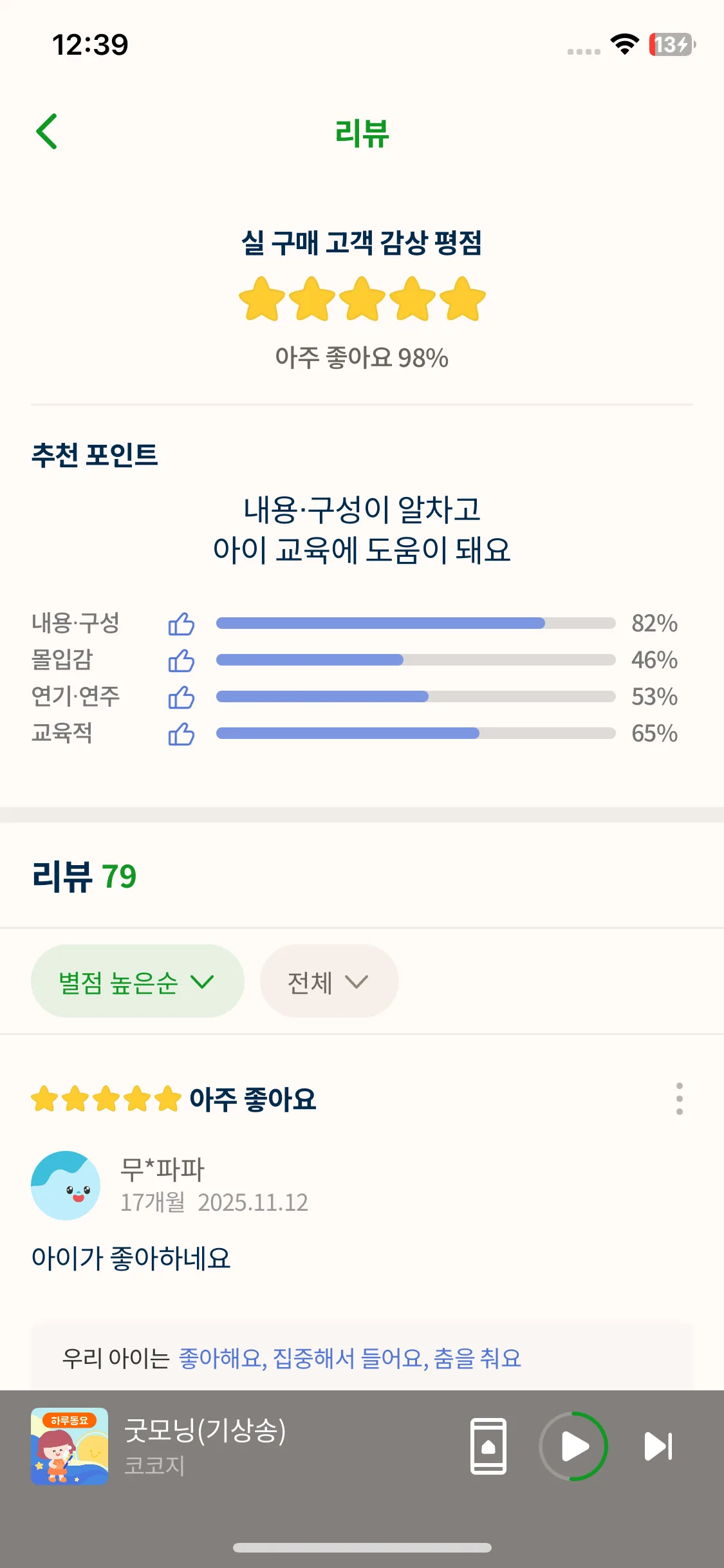Expand the 전체 filter dropdown
This screenshot has height=1568, width=724.
pos(329,982)
